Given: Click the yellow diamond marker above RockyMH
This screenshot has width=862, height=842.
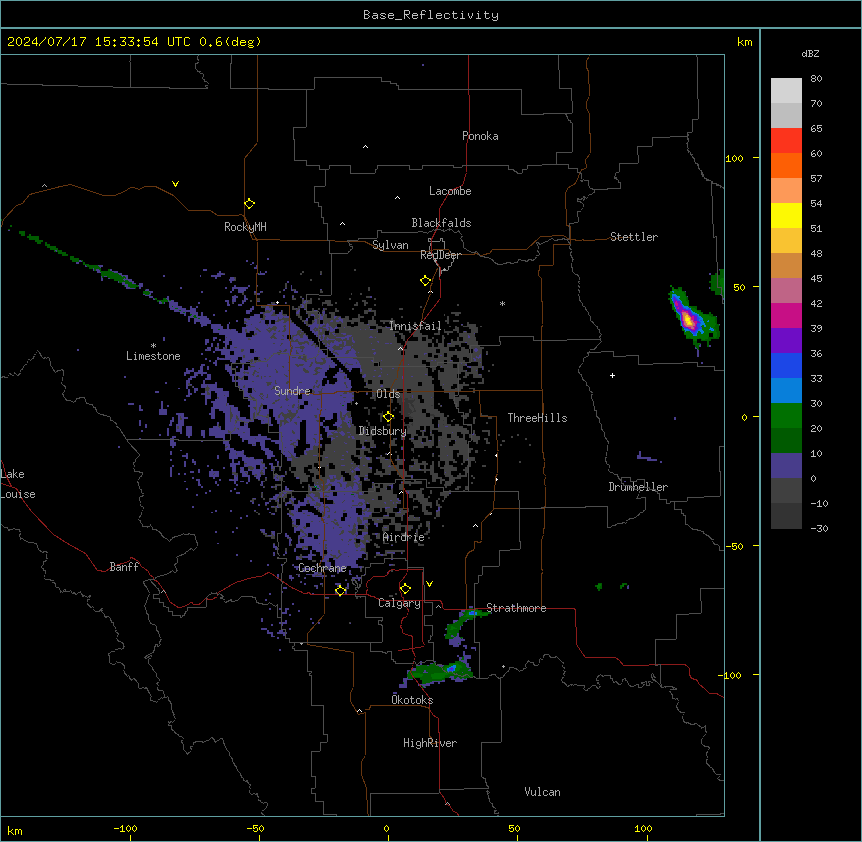Looking at the screenshot, I should pos(250,204).
